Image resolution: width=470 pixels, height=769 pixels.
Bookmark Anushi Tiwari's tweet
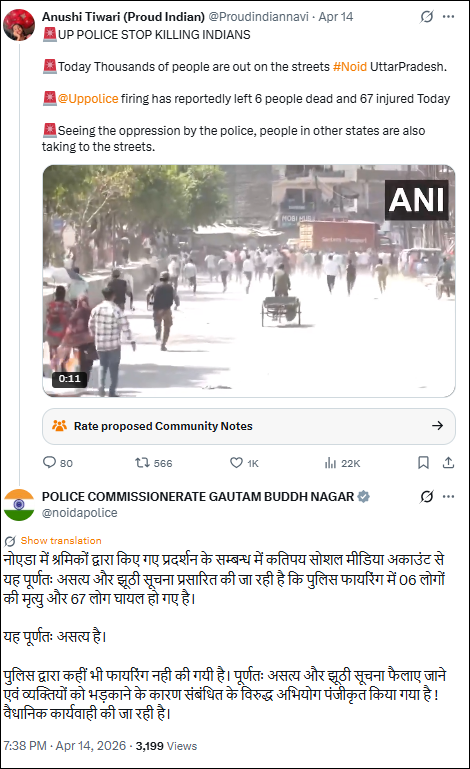(423, 462)
